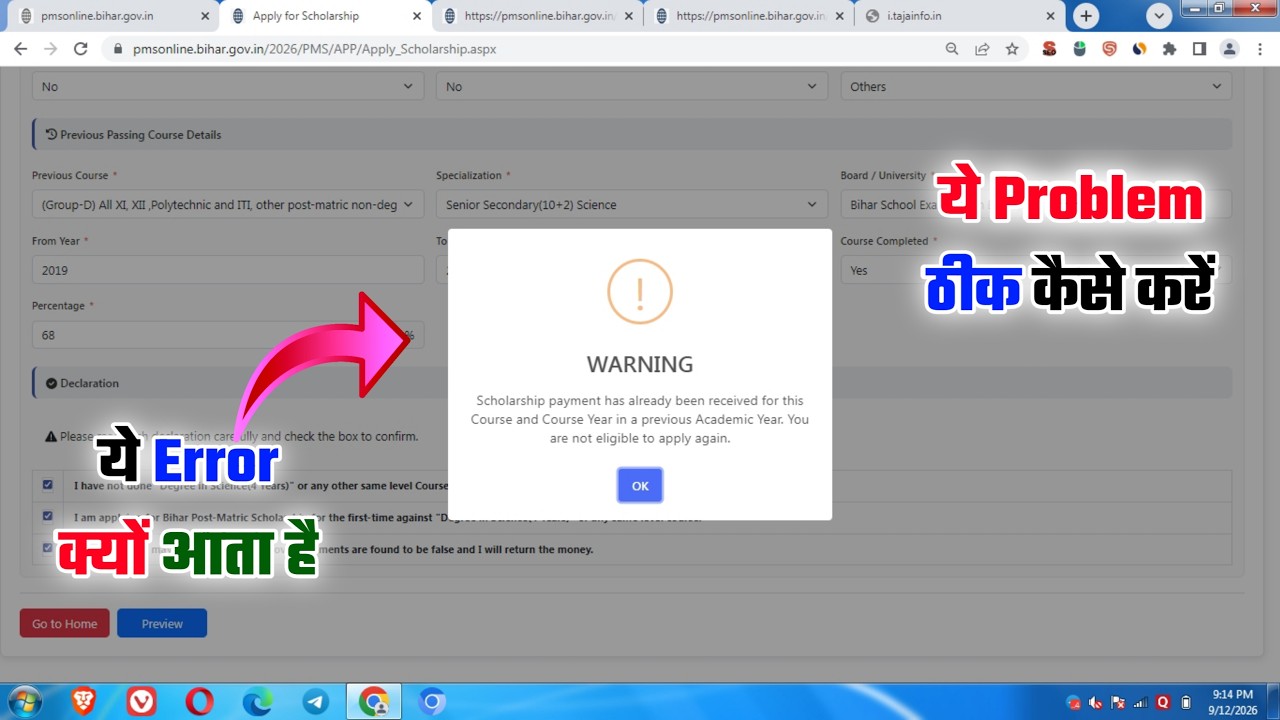Dismiss the warning with the OK button
The image size is (1280, 720).
[640, 485]
